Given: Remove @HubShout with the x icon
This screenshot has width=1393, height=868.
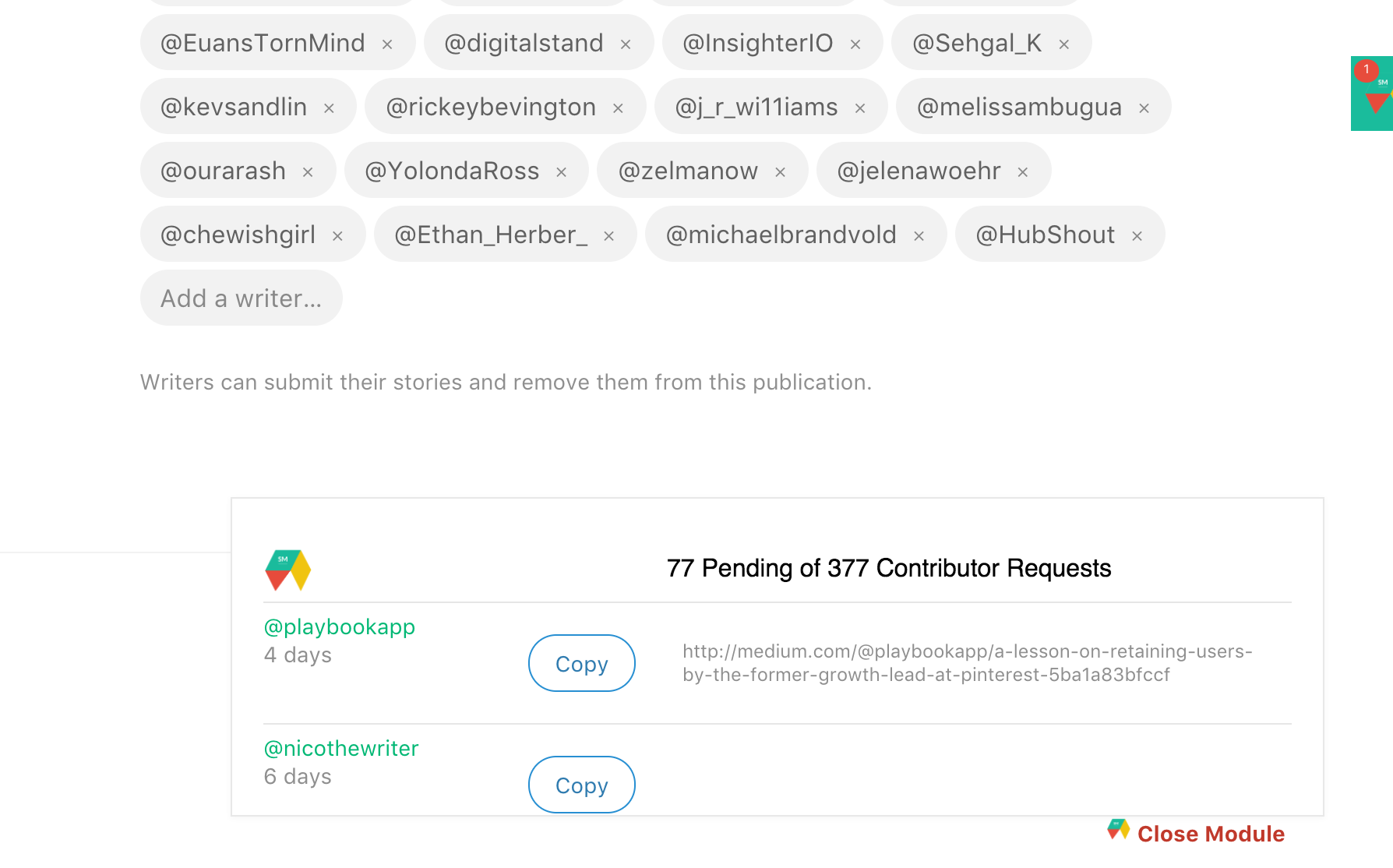Looking at the screenshot, I should (1137, 237).
